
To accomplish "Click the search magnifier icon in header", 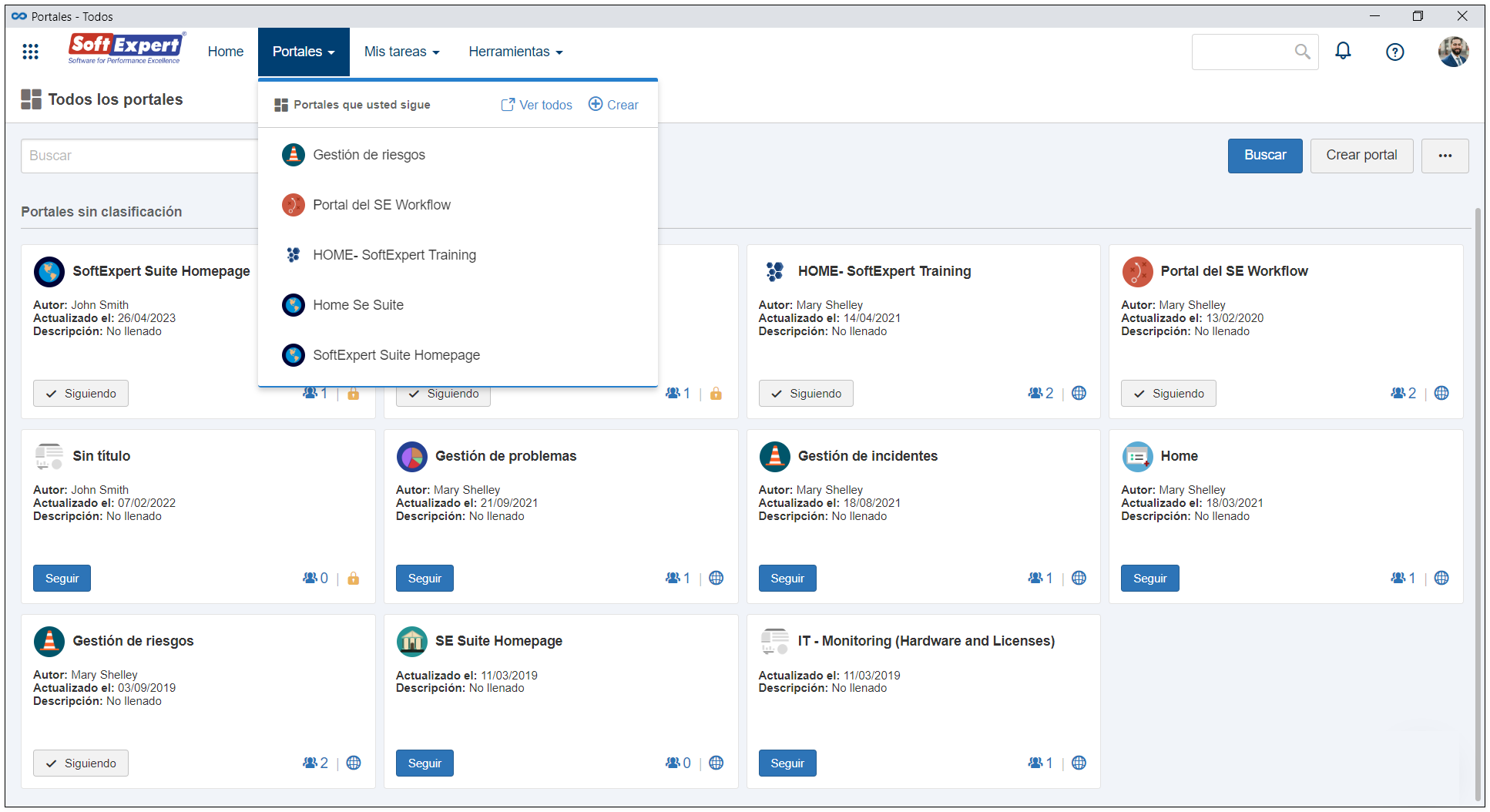I will click(1302, 52).
